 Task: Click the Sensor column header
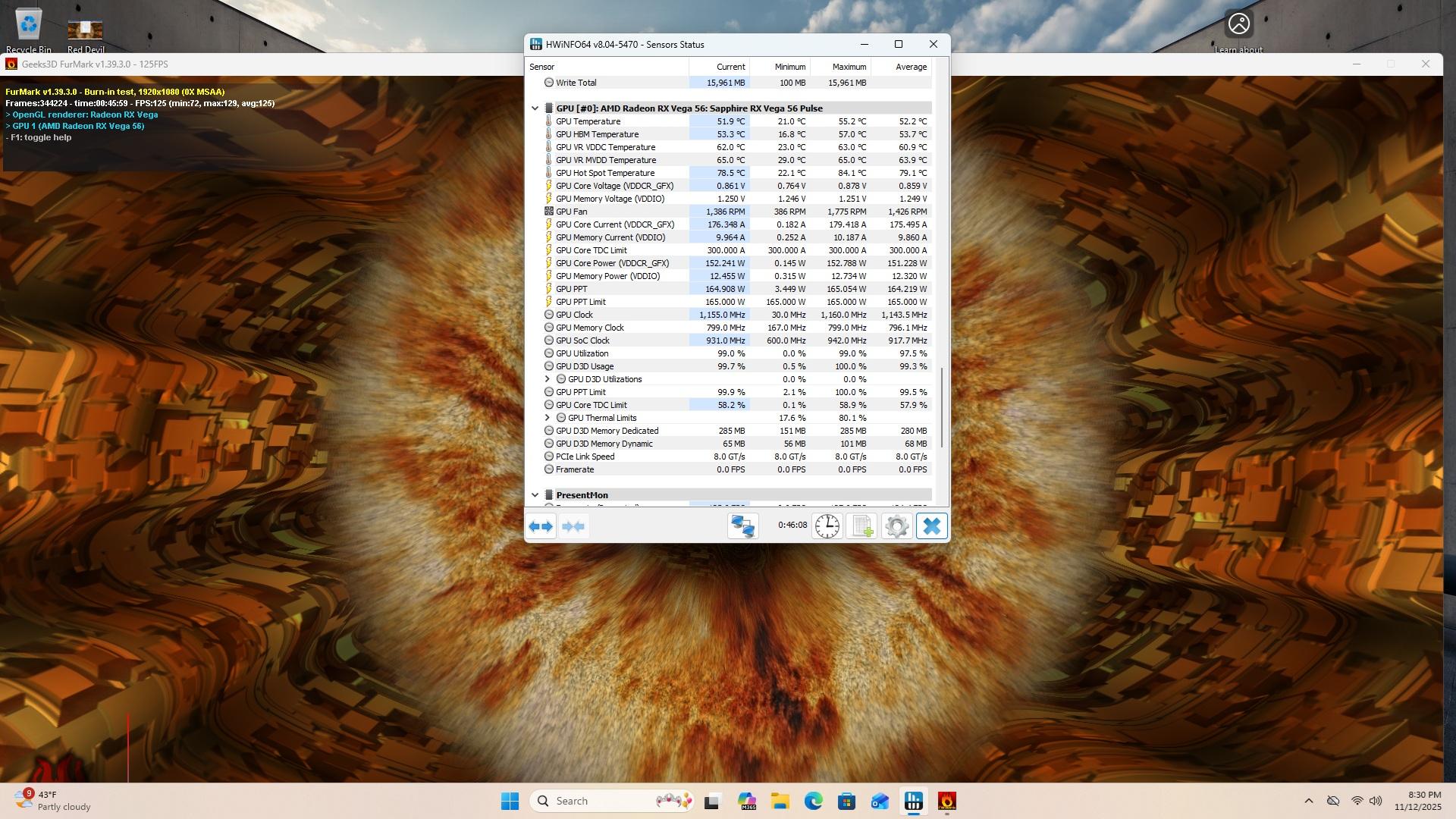click(x=607, y=67)
